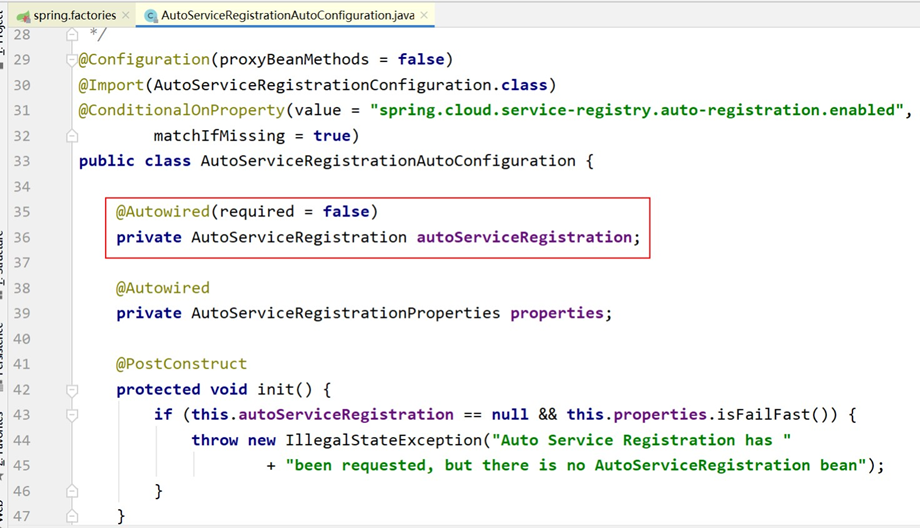Click @Autowired(required = false) annotation
920x528 pixels.
[x=247, y=212]
